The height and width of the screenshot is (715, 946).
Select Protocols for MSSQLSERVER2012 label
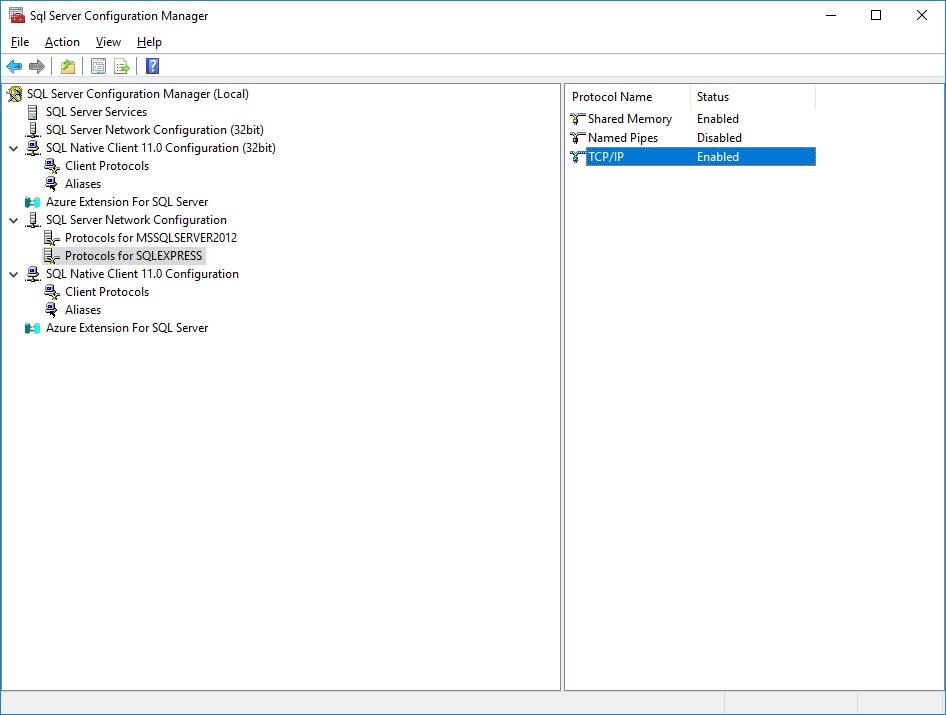151,238
